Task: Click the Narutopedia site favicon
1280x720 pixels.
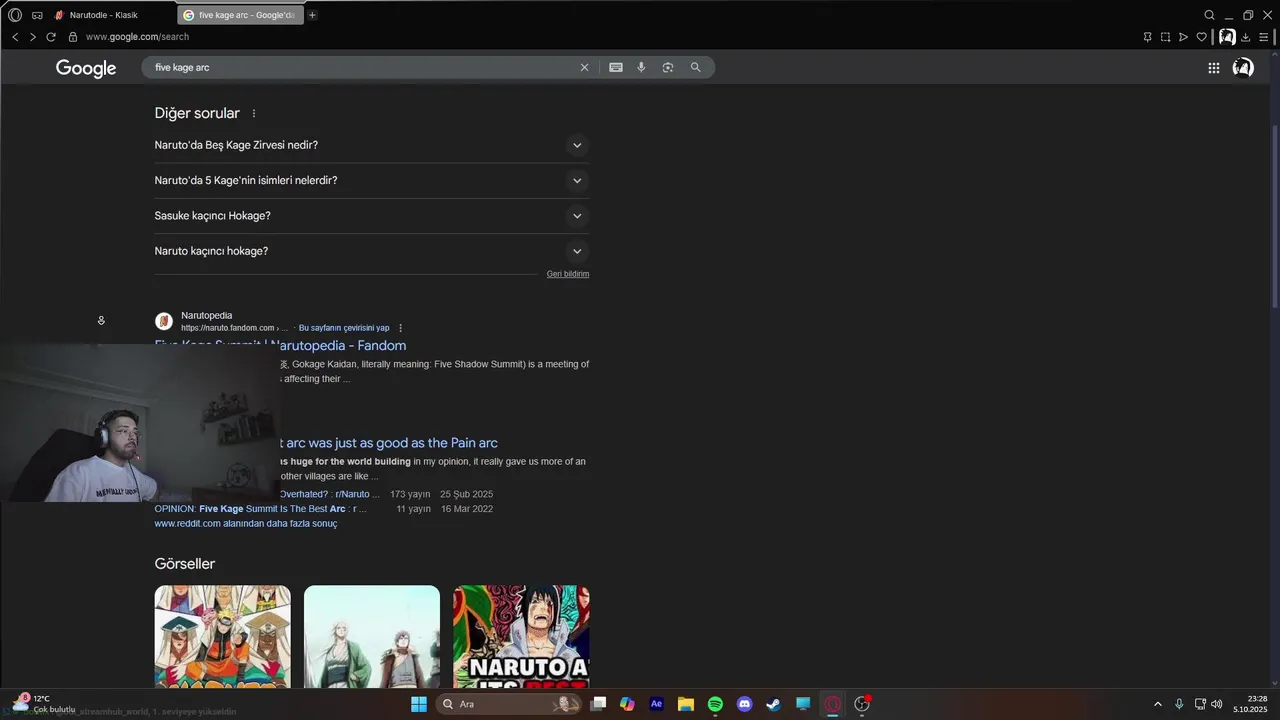Action: [164, 321]
